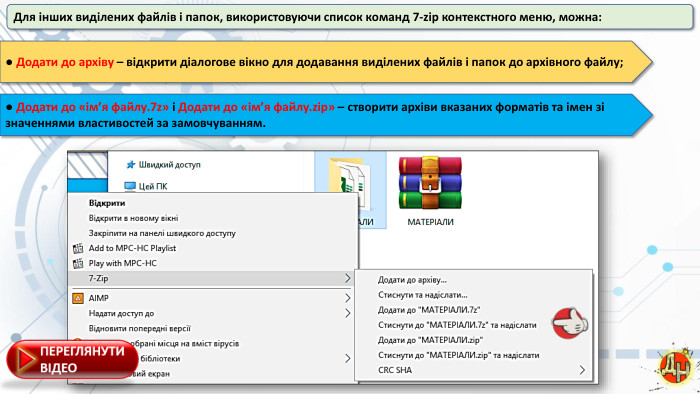
Task: Choose Надати доступ до
Action: click(x=121, y=313)
